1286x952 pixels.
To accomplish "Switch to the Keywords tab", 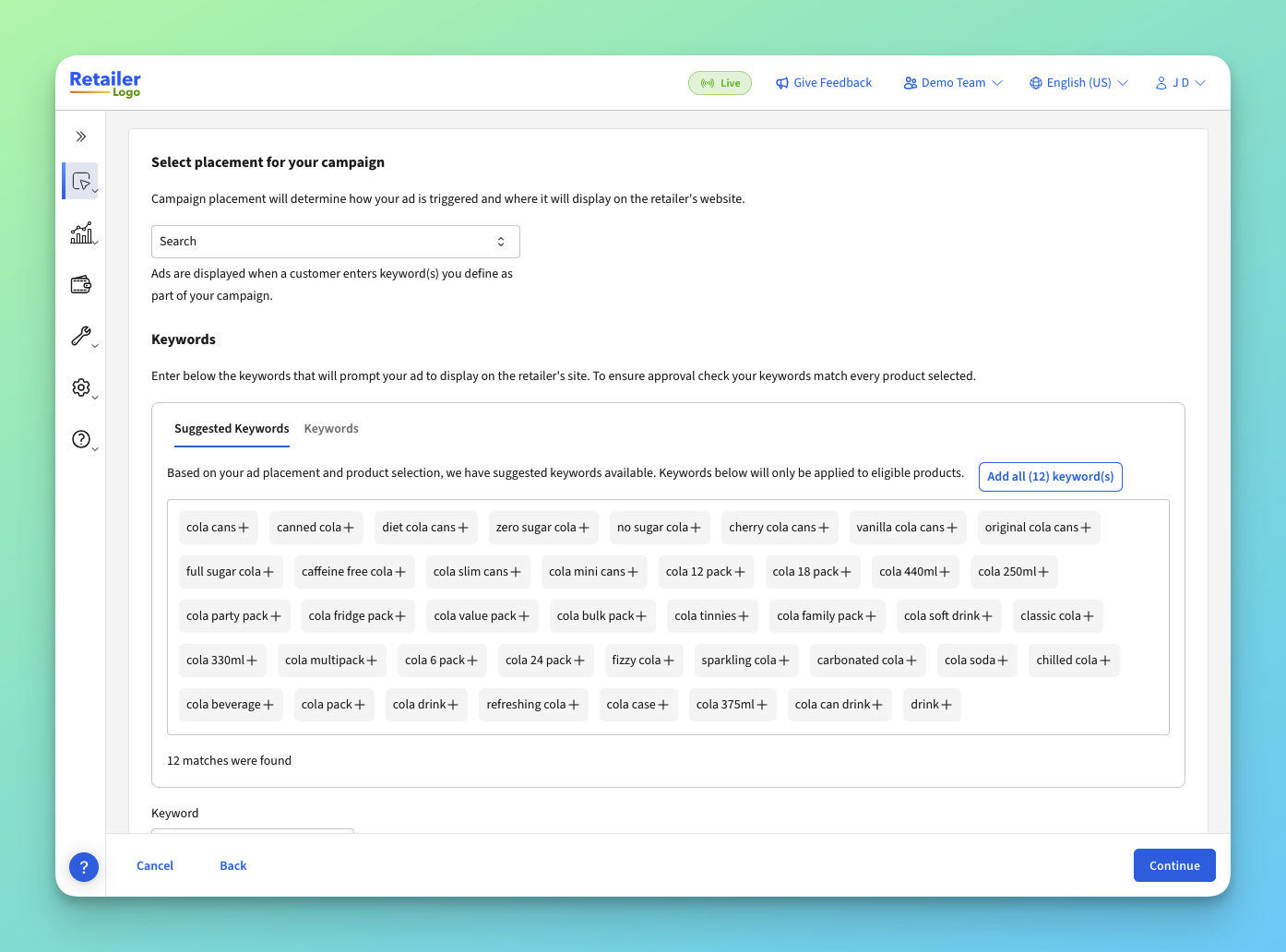I will coord(331,429).
